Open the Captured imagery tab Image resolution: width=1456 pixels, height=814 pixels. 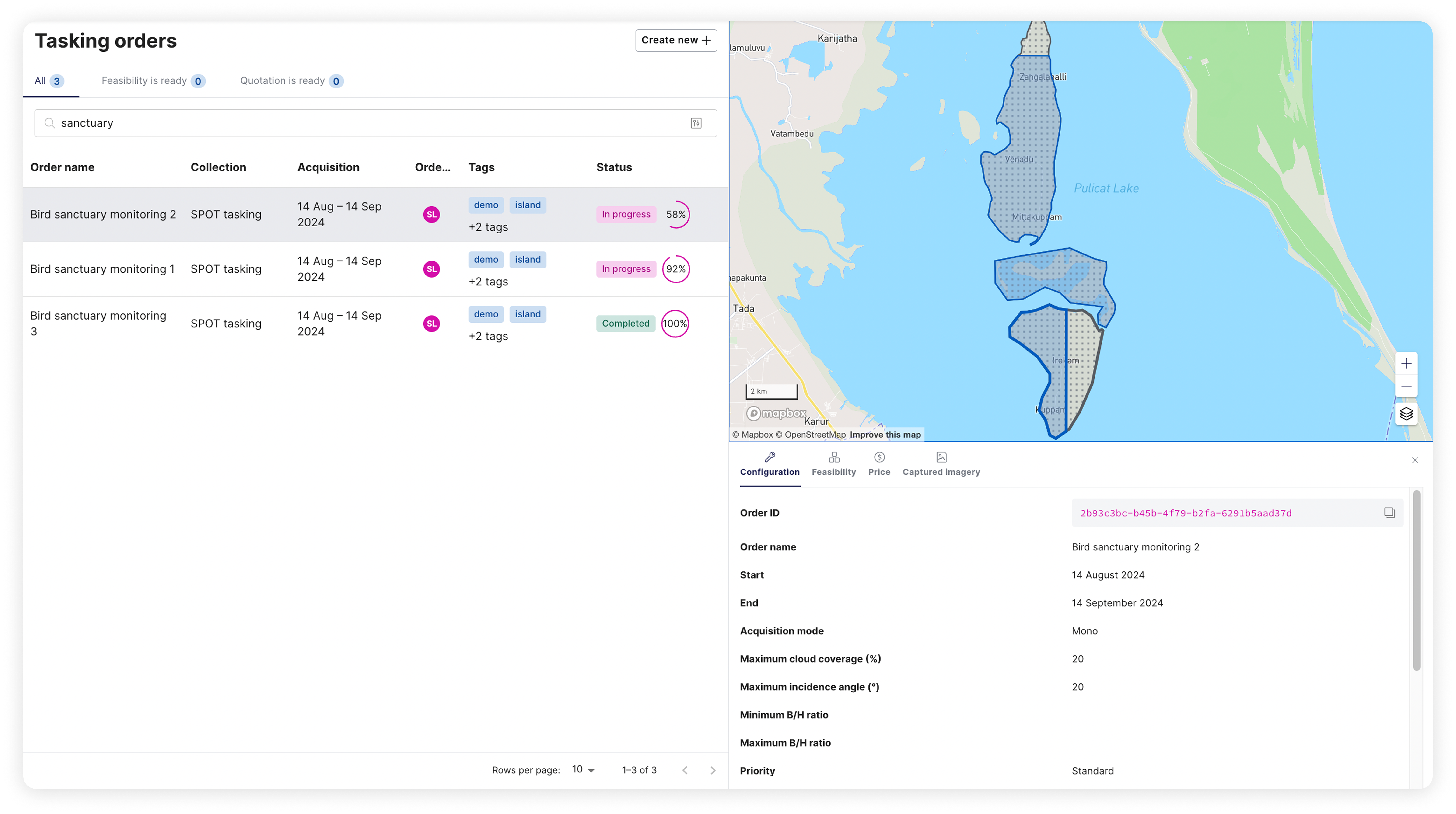coord(941,464)
